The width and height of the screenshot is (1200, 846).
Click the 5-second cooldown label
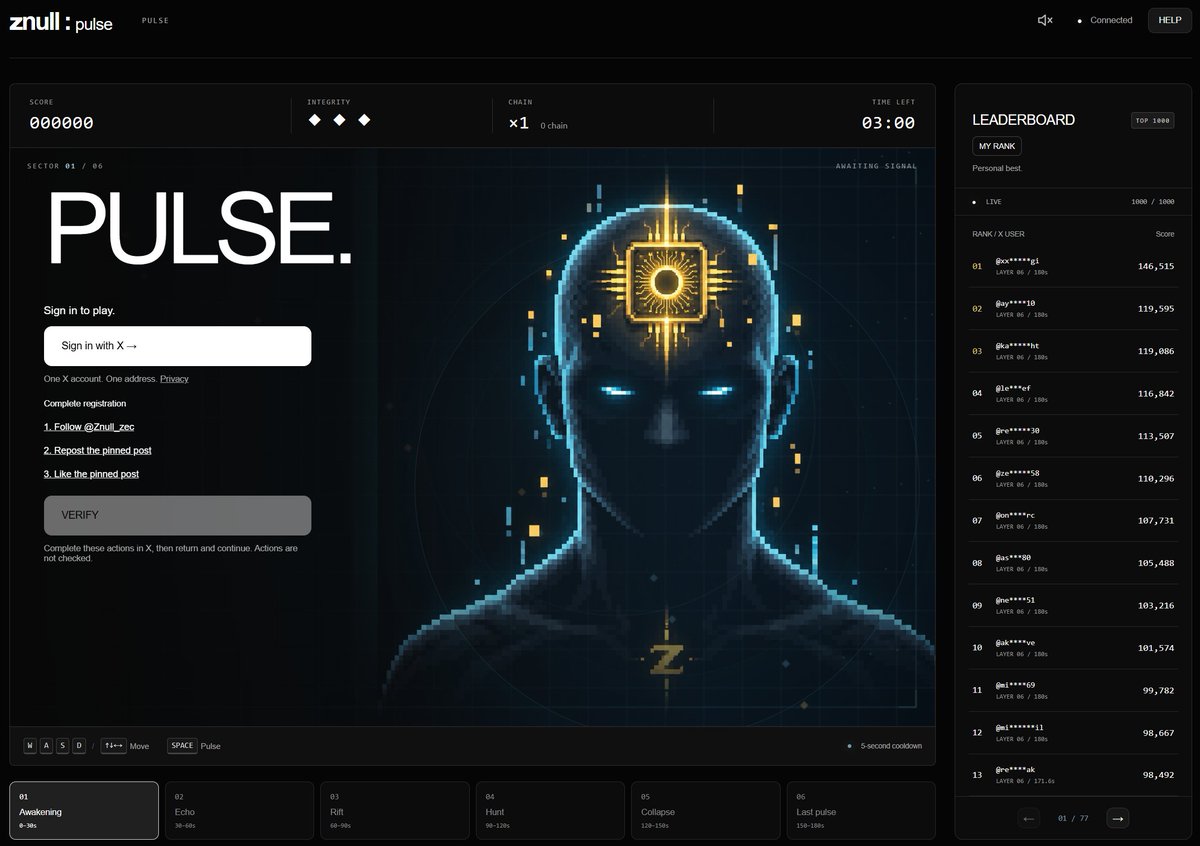891,746
